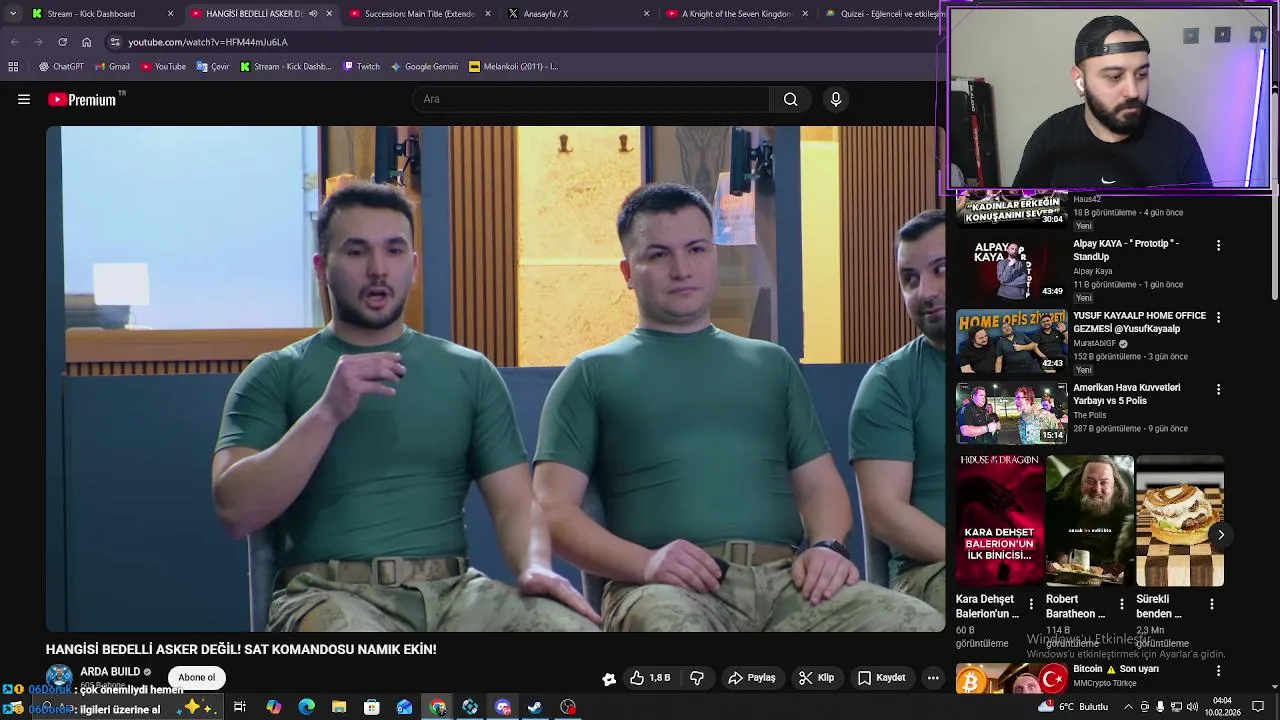This screenshot has height=720, width=1280.
Task: Open Outlook mail from the taskbar
Action: tap(404, 707)
